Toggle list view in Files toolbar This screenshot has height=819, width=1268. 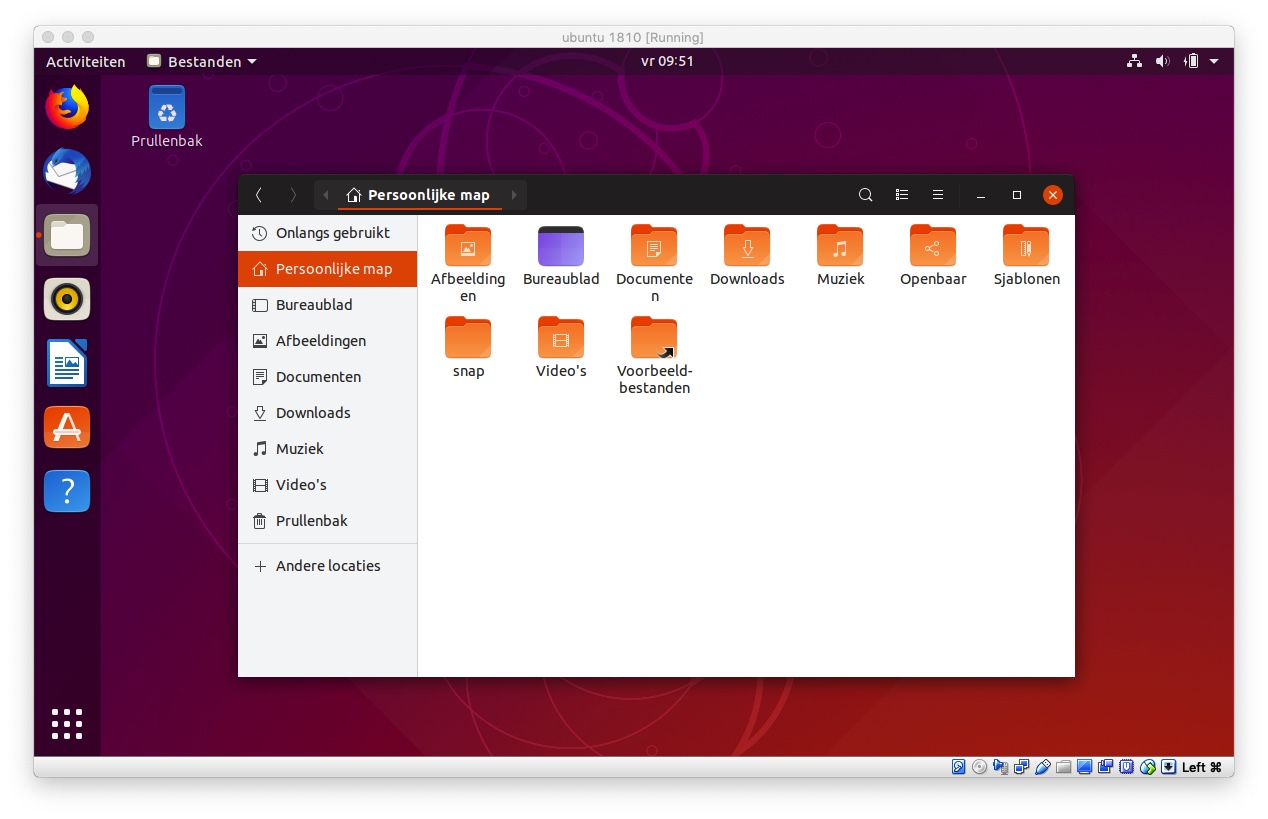pyautogui.click(x=901, y=195)
